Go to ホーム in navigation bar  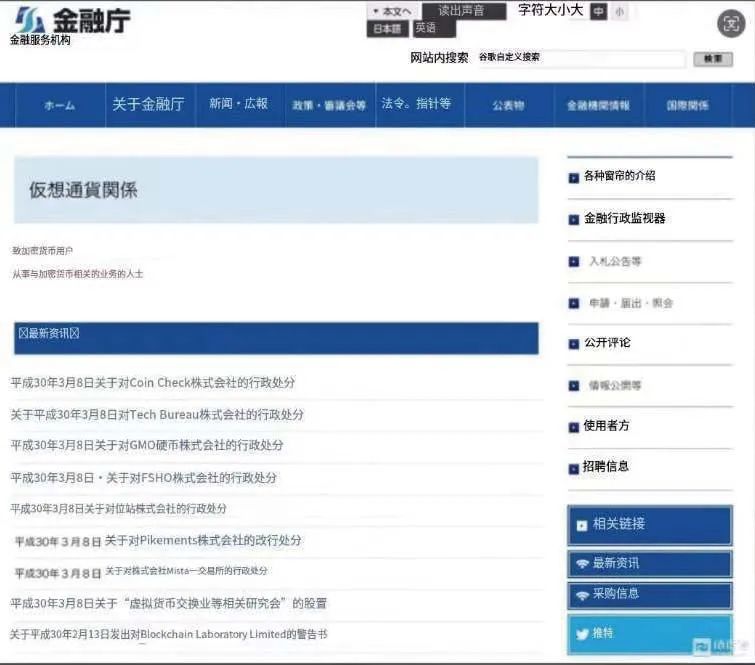point(59,105)
